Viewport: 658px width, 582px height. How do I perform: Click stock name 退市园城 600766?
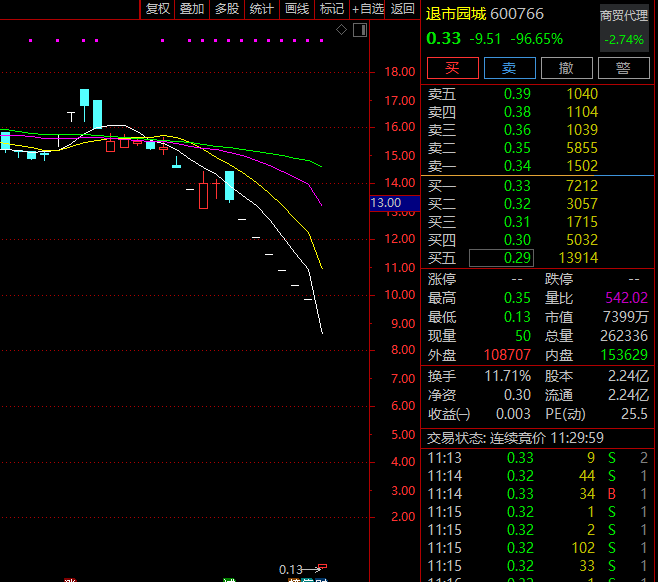(485, 14)
